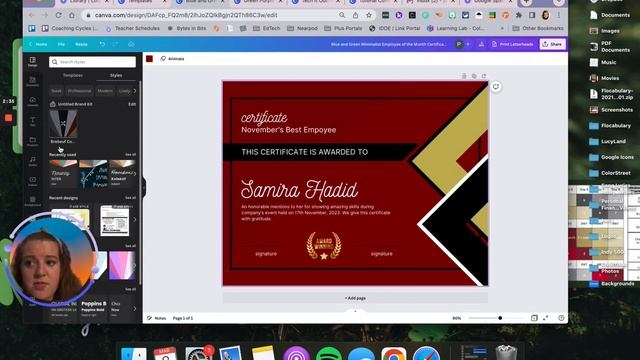Open Chrome extensions puzzle icon

coord(519,15)
